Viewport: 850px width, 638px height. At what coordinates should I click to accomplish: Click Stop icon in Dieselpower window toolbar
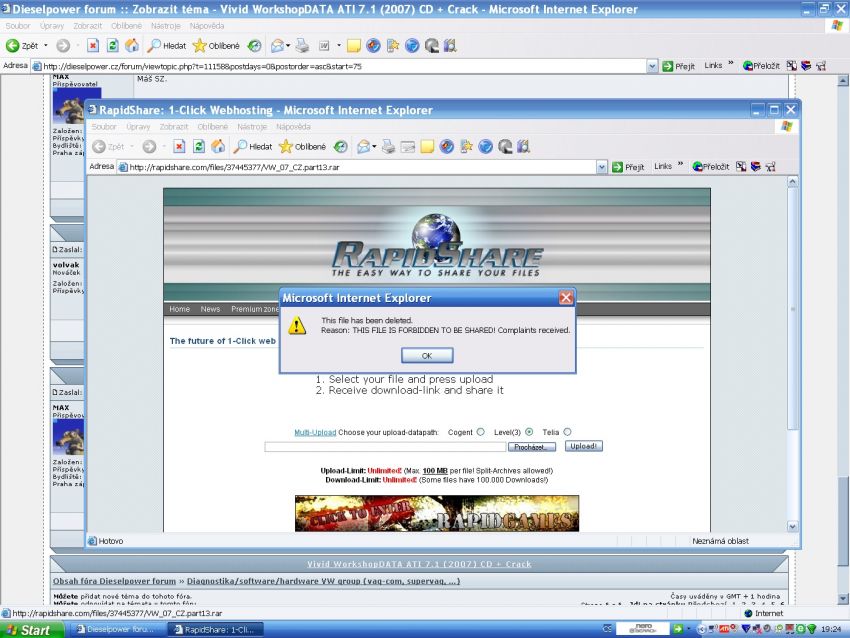coord(93,46)
